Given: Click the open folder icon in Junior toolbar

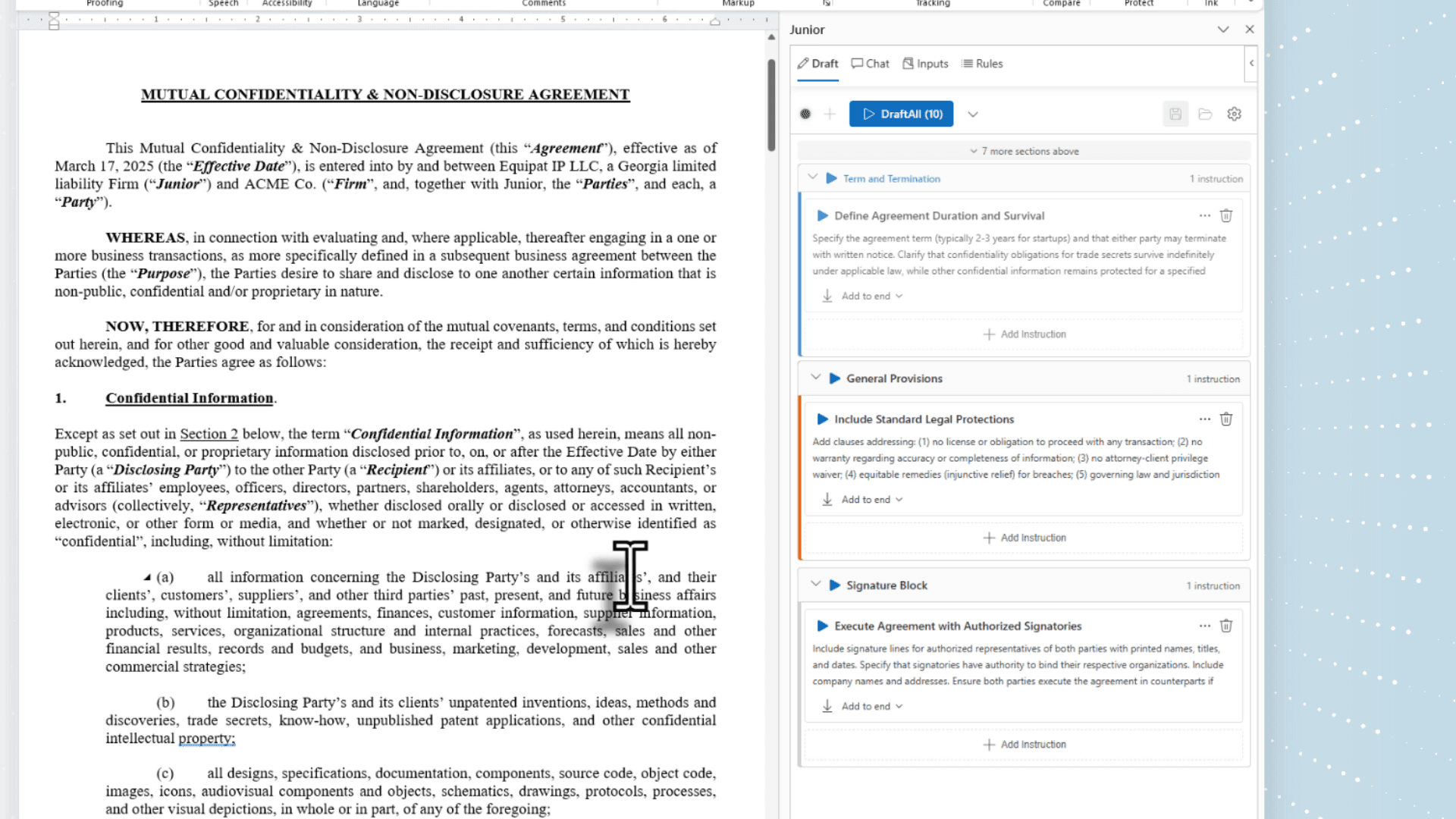Looking at the screenshot, I should point(1205,114).
